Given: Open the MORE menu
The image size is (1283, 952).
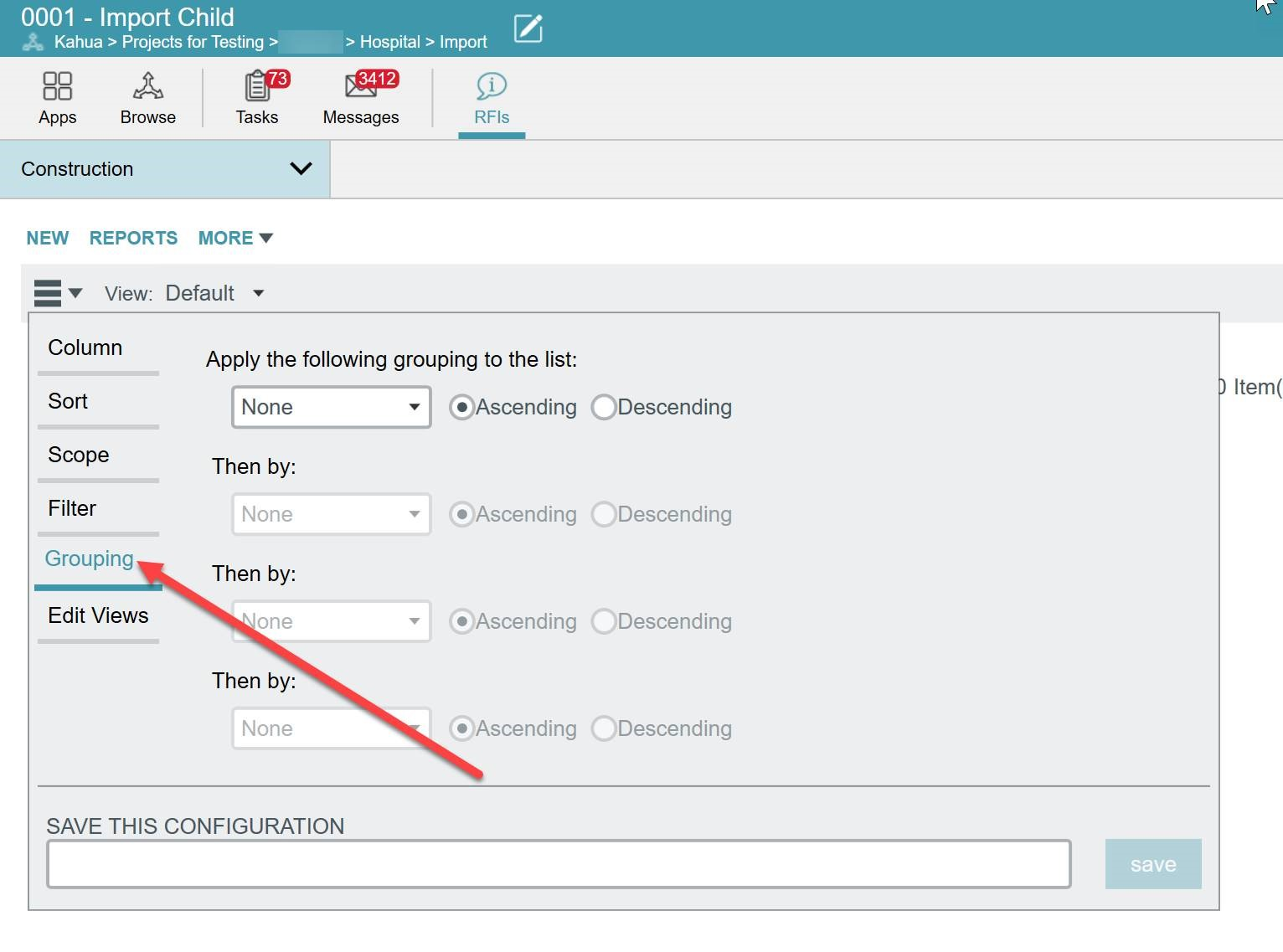Looking at the screenshot, I should (x=235, y=238).
